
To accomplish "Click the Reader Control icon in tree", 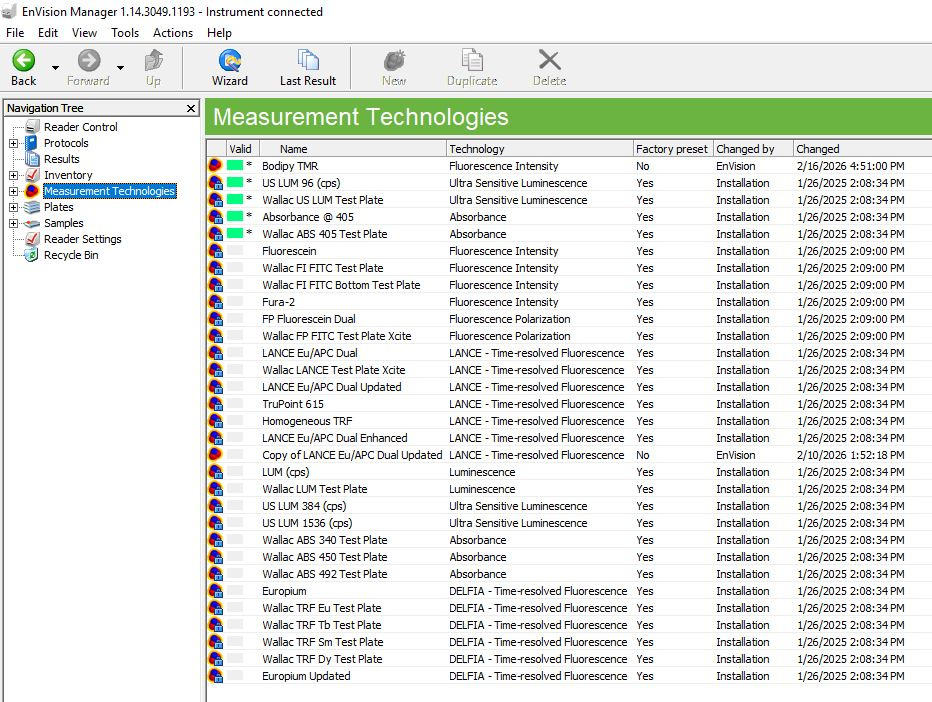I will pos(32,127).
